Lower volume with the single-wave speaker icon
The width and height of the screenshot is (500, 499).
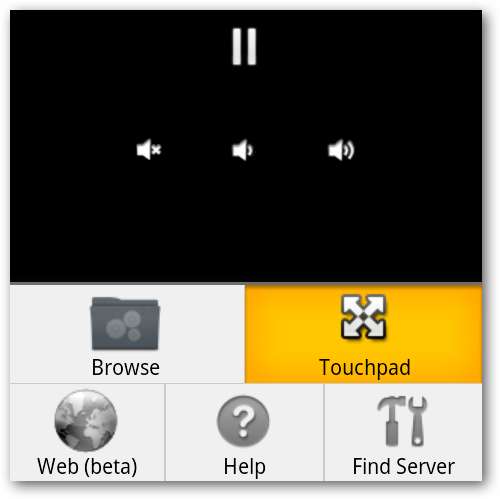pyautogui.click(x=243, y=150)
